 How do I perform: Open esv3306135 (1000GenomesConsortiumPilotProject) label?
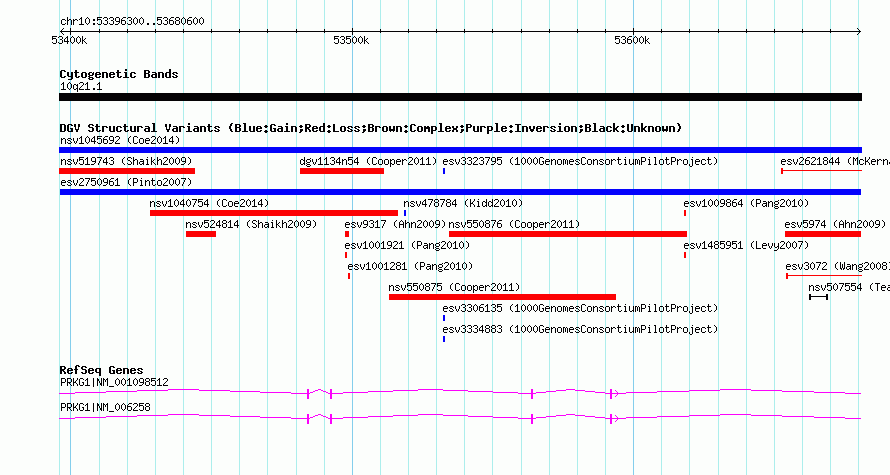click(580, 308)
